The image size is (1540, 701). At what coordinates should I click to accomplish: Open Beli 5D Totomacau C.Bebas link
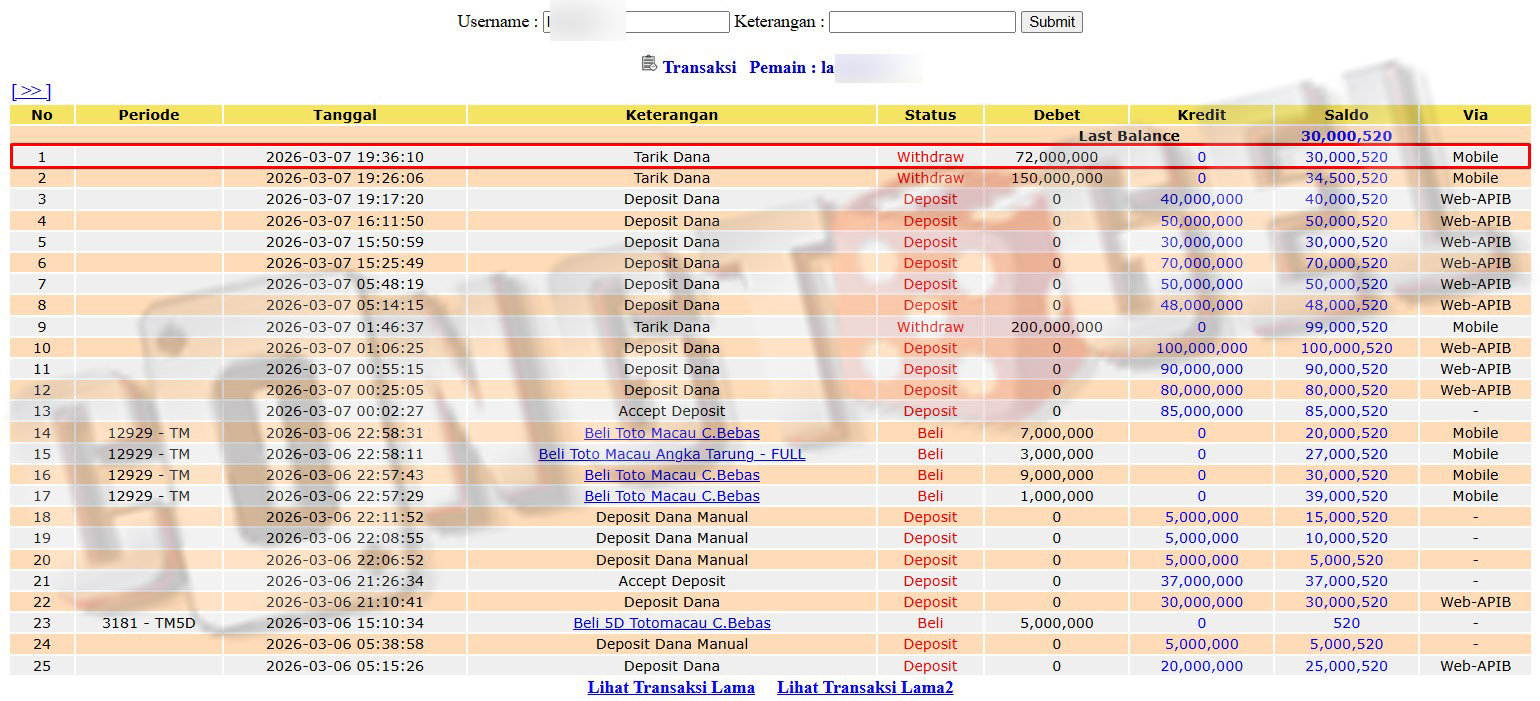671,623
